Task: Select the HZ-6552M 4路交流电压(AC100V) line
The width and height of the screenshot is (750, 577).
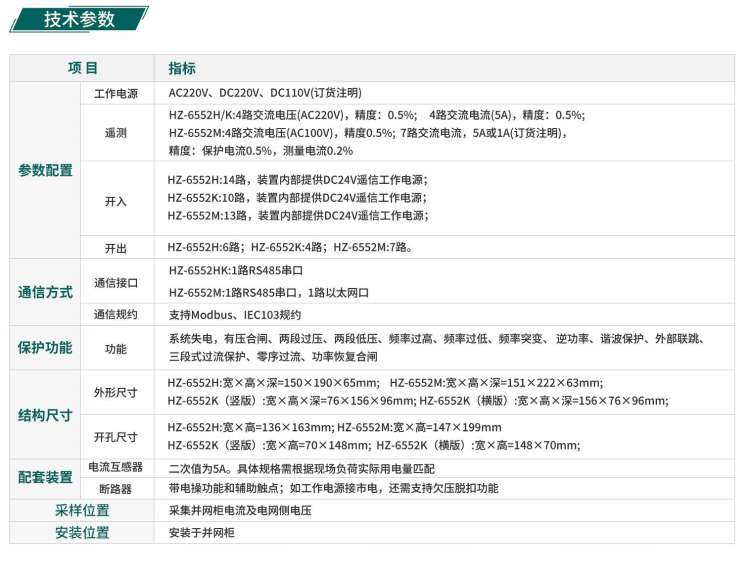Action: (368, 133)
